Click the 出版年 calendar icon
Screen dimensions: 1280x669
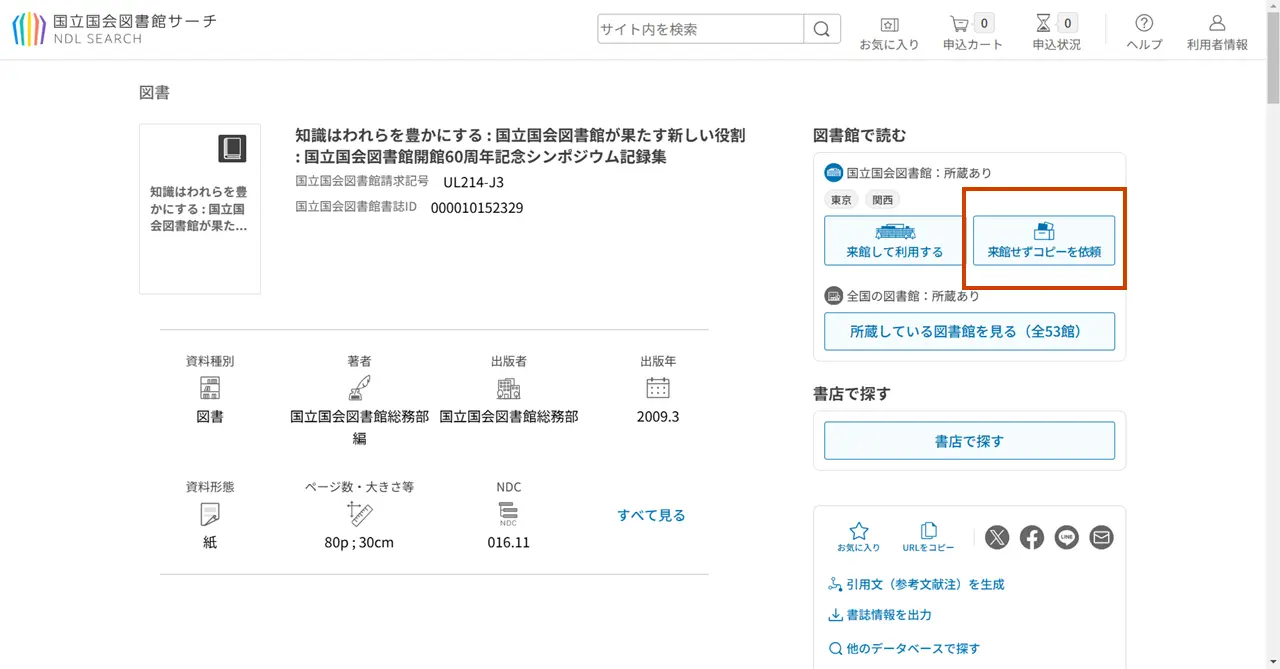(658, 388)
